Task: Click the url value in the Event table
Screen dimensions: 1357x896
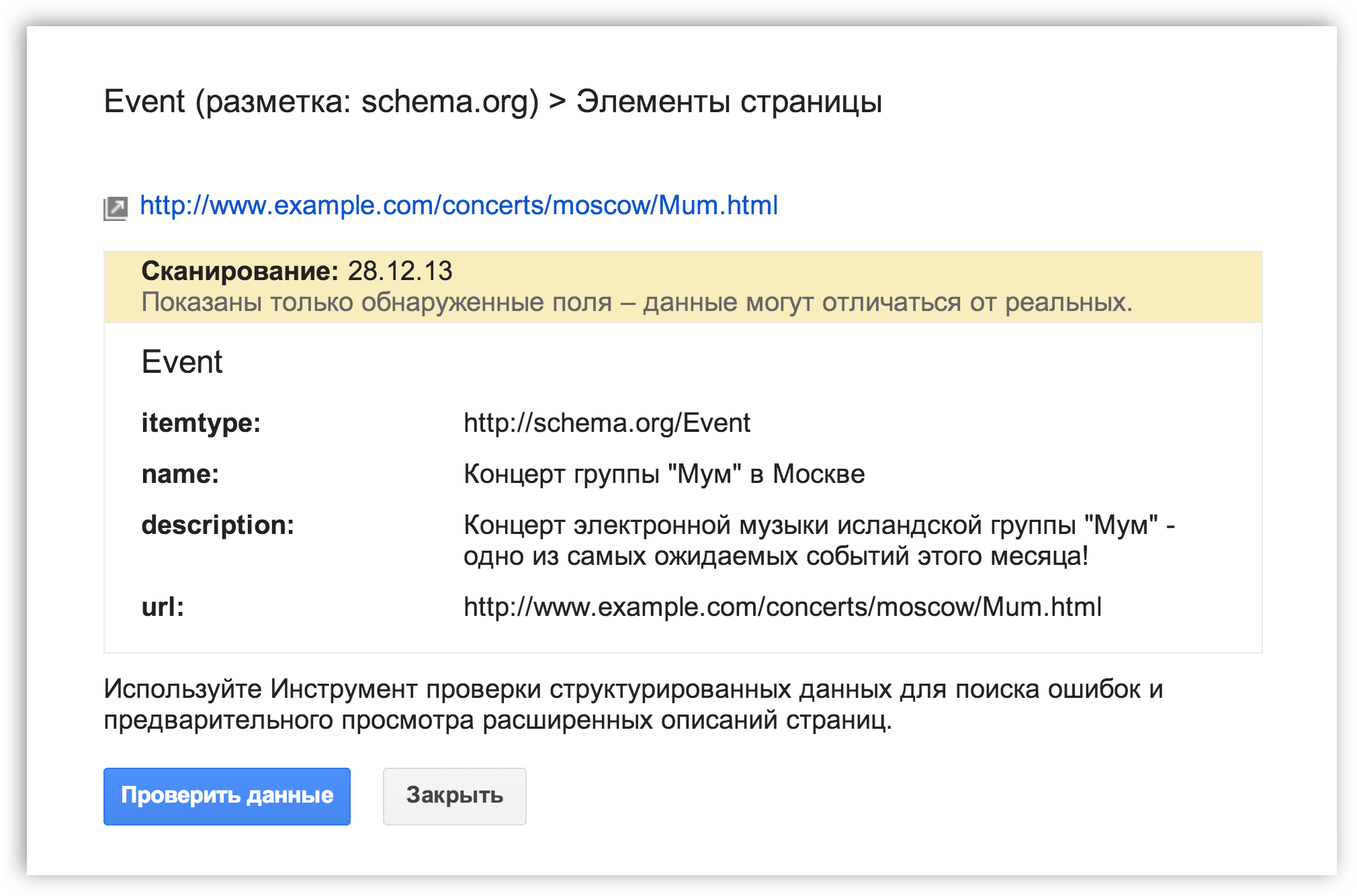Action: 783,607
